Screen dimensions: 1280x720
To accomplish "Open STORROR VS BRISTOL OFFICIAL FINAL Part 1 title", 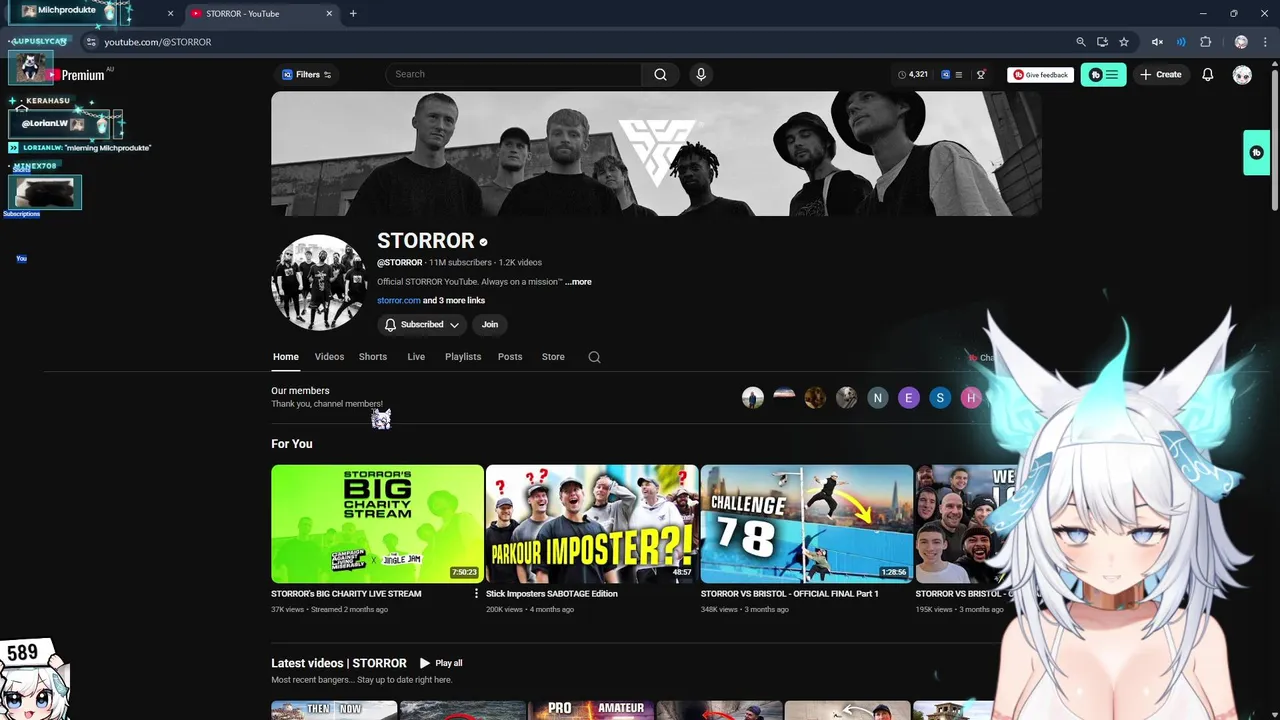I will coord(790,594).
